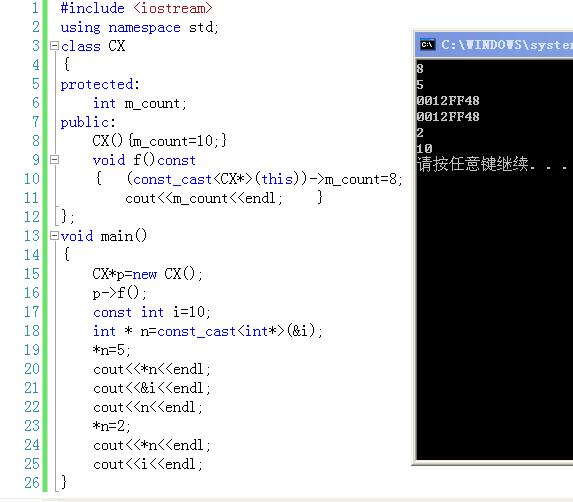Click the const int i=10; statement
573x502 pixels.
click(152, 312)
